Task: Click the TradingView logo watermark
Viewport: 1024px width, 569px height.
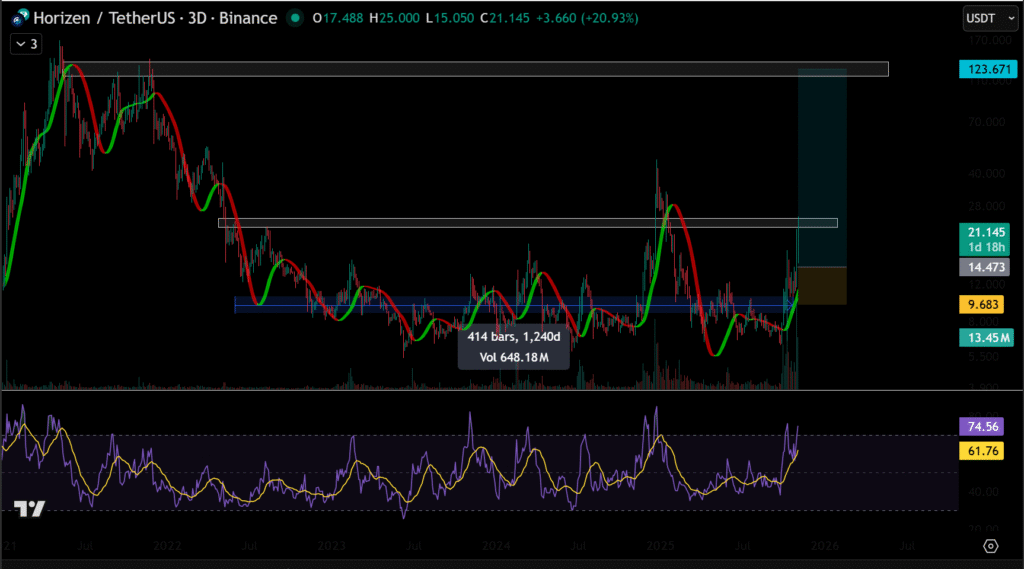Action: [31, 509]
